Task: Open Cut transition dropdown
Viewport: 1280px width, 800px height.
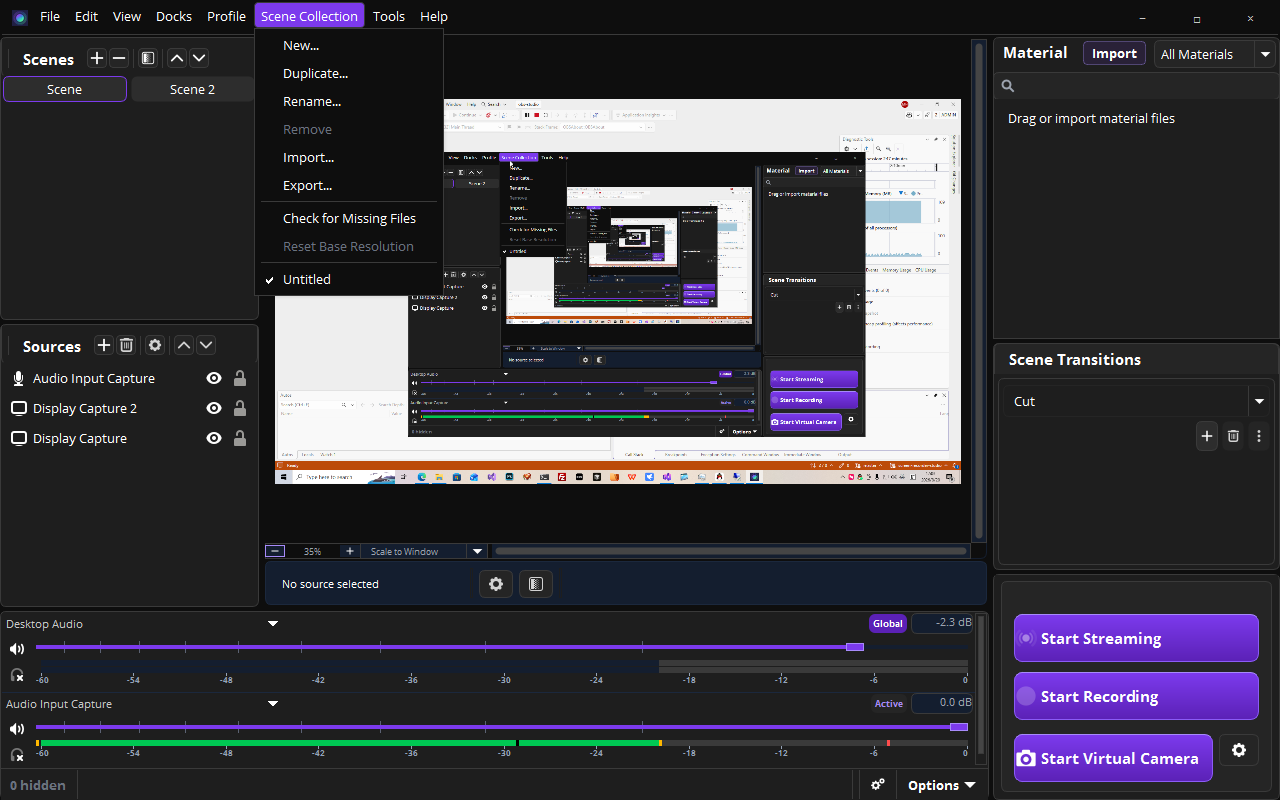Action: coord(1137,401)
